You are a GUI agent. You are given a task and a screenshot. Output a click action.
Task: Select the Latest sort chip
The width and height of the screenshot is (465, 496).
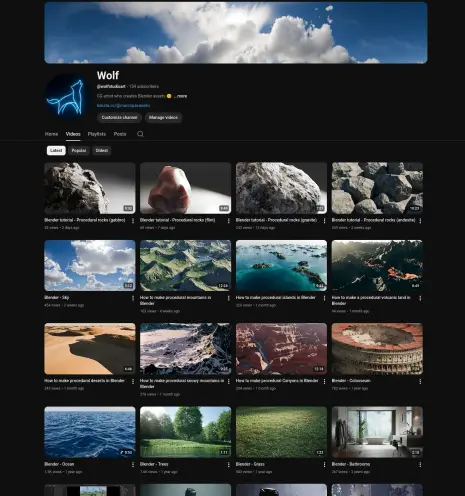click(56, 150)
